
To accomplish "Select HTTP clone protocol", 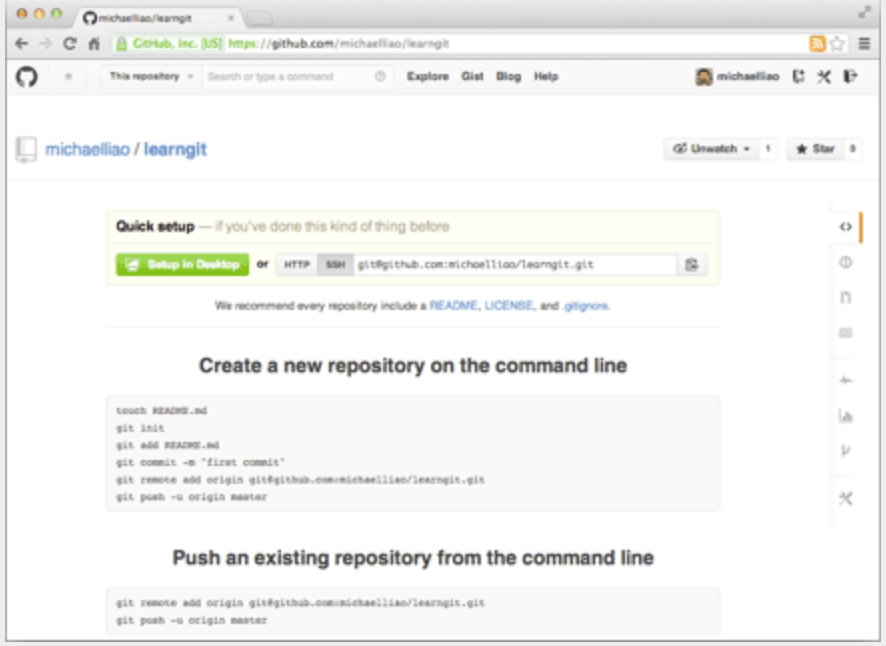I will [297, 265].
